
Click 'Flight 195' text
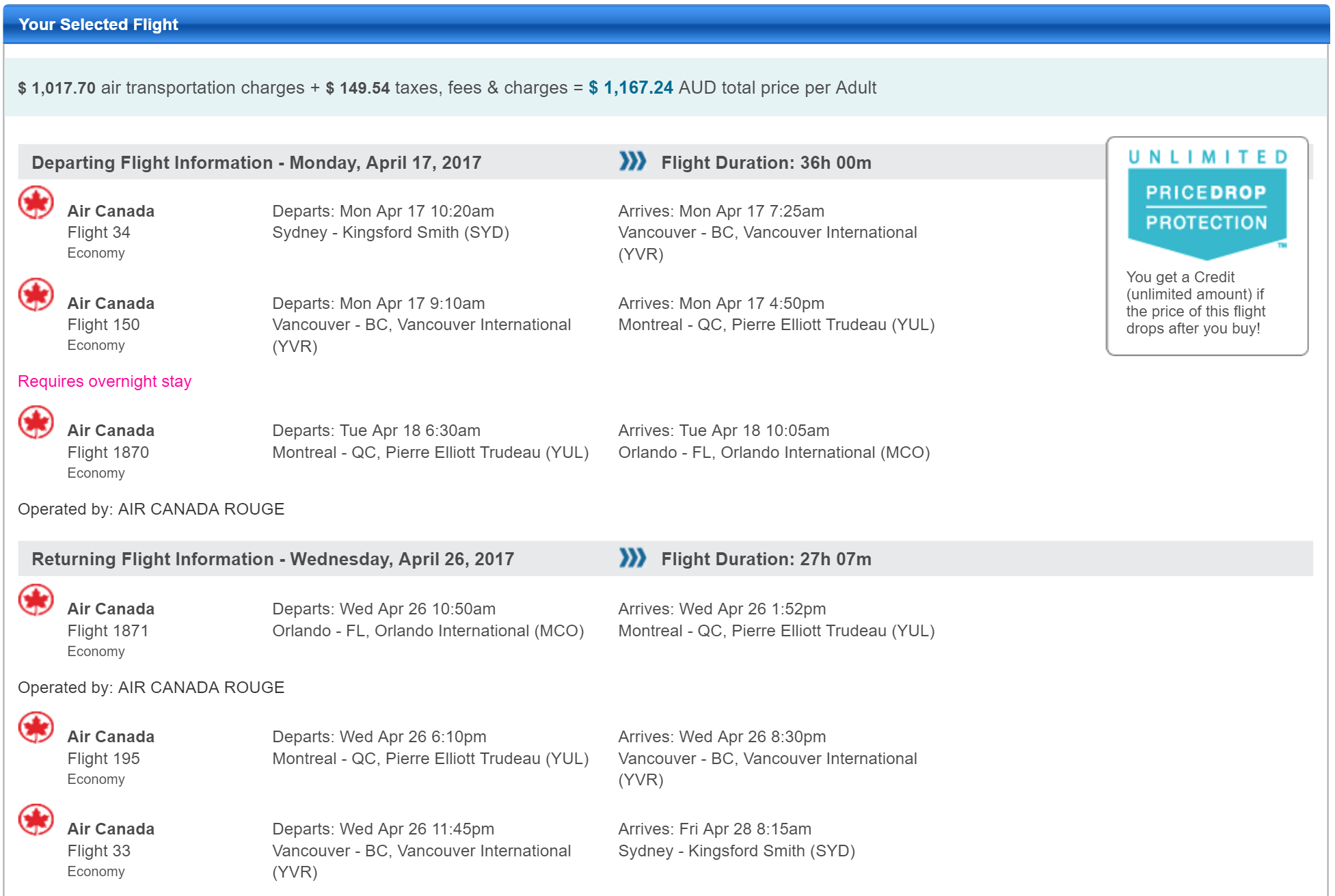(x=103, y=759)
